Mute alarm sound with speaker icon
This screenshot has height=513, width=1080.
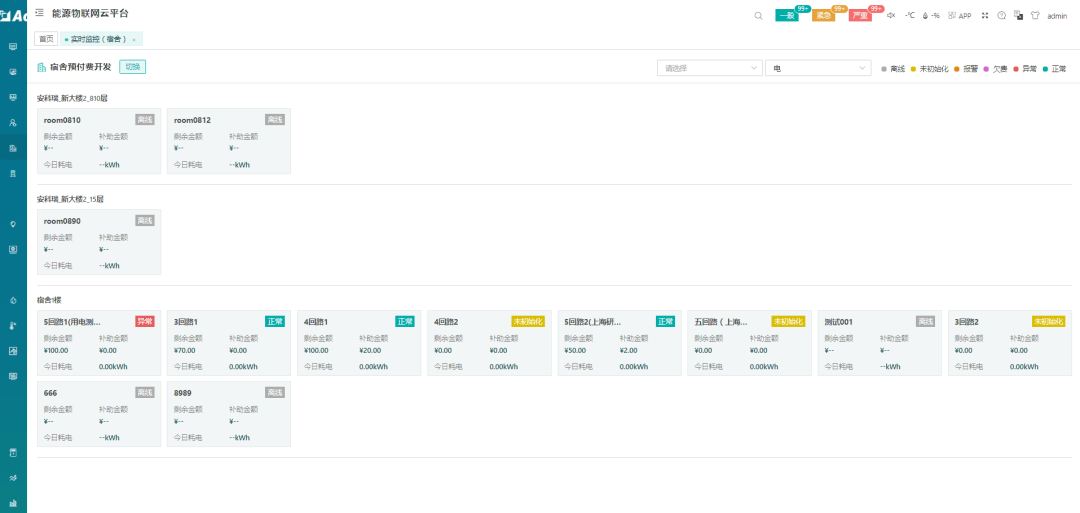point(891,16)
